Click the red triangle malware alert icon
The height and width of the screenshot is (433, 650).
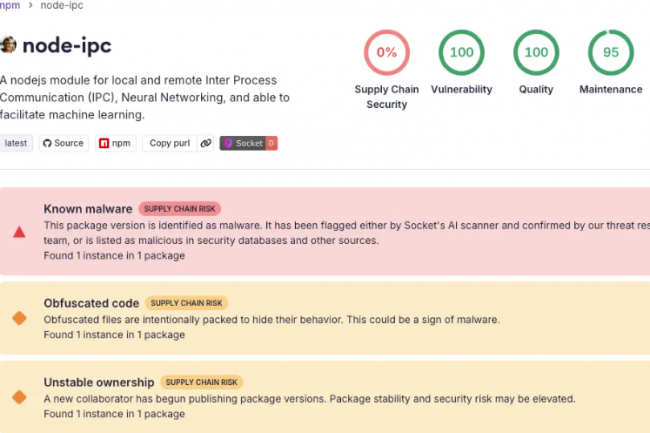pyautogui.click(x=19, y=232)
